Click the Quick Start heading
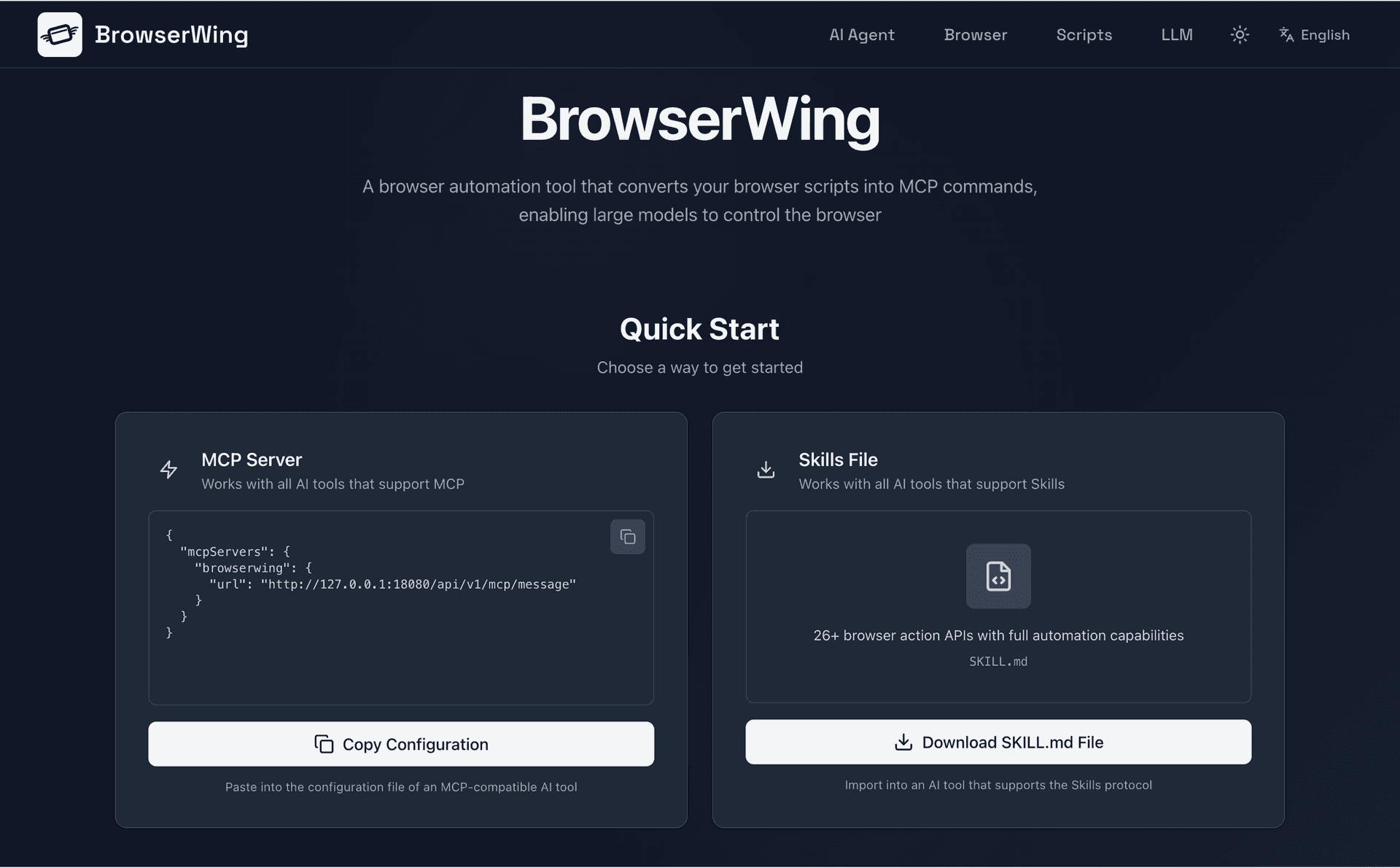1400x868 pixels. pos(699,329)
